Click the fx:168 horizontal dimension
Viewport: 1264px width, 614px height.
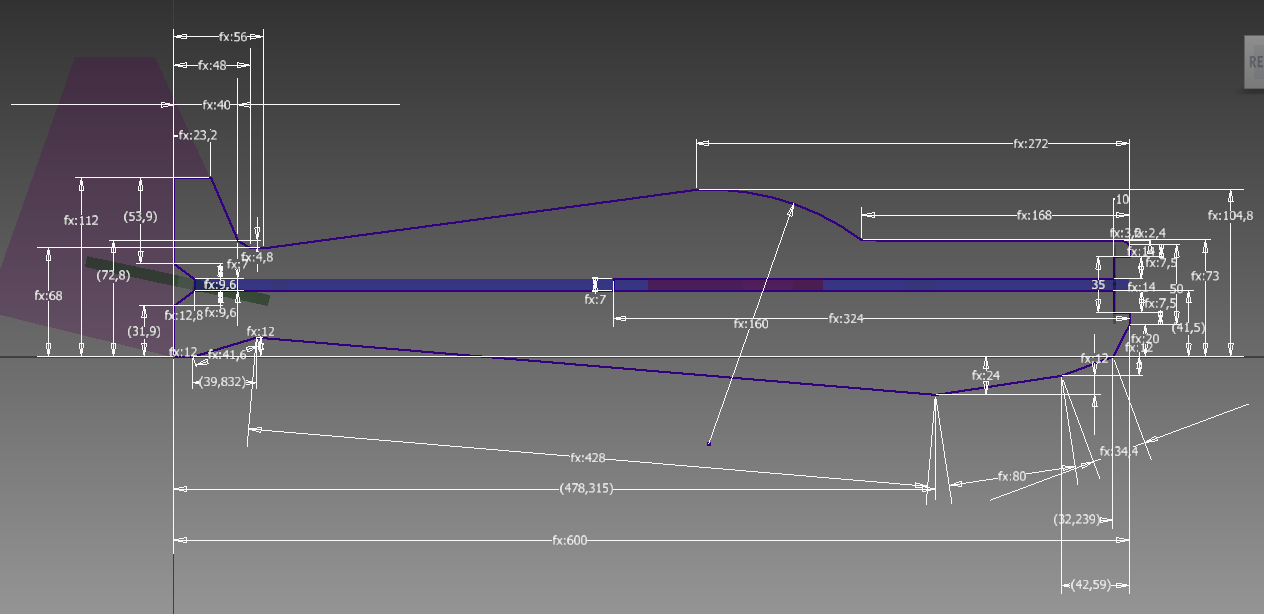tap(1034, 215)
